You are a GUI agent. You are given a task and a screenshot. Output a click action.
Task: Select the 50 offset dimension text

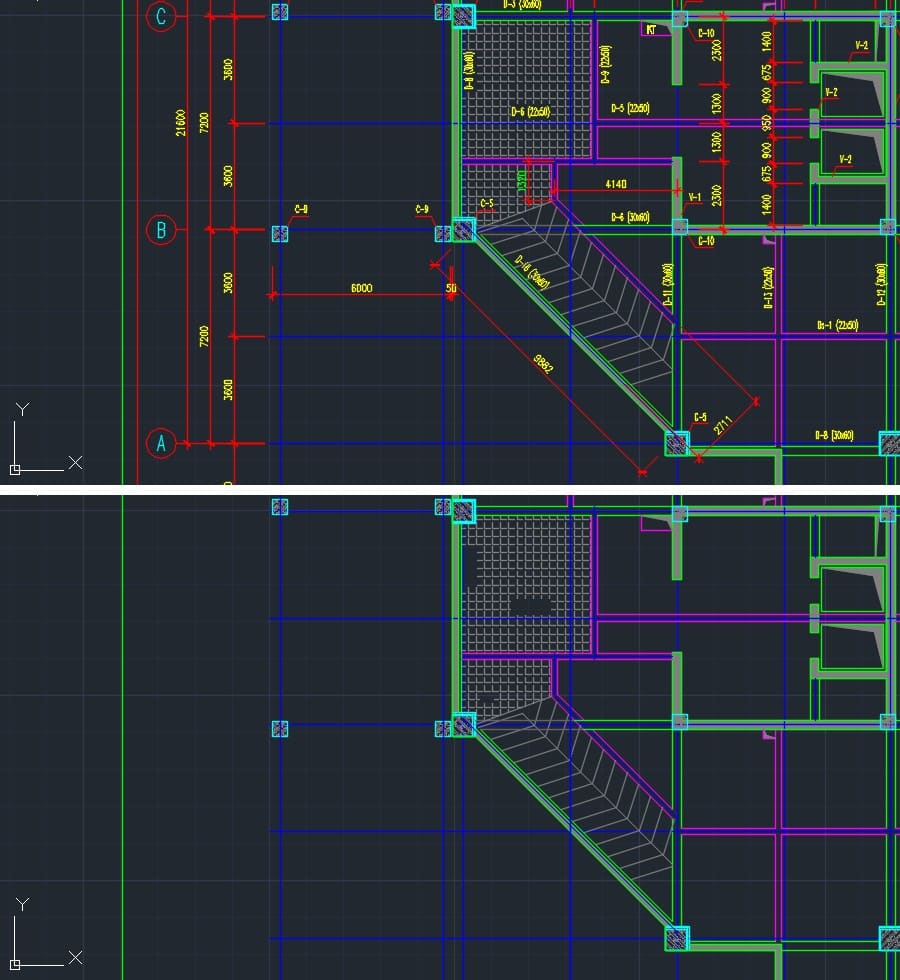tap(451, 288)
